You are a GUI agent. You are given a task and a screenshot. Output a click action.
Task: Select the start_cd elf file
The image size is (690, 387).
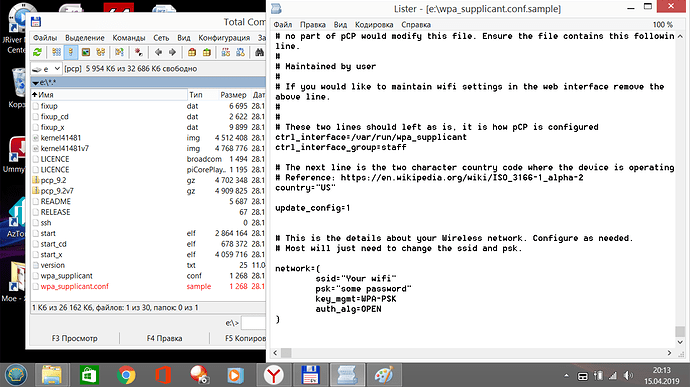[148, 244]
